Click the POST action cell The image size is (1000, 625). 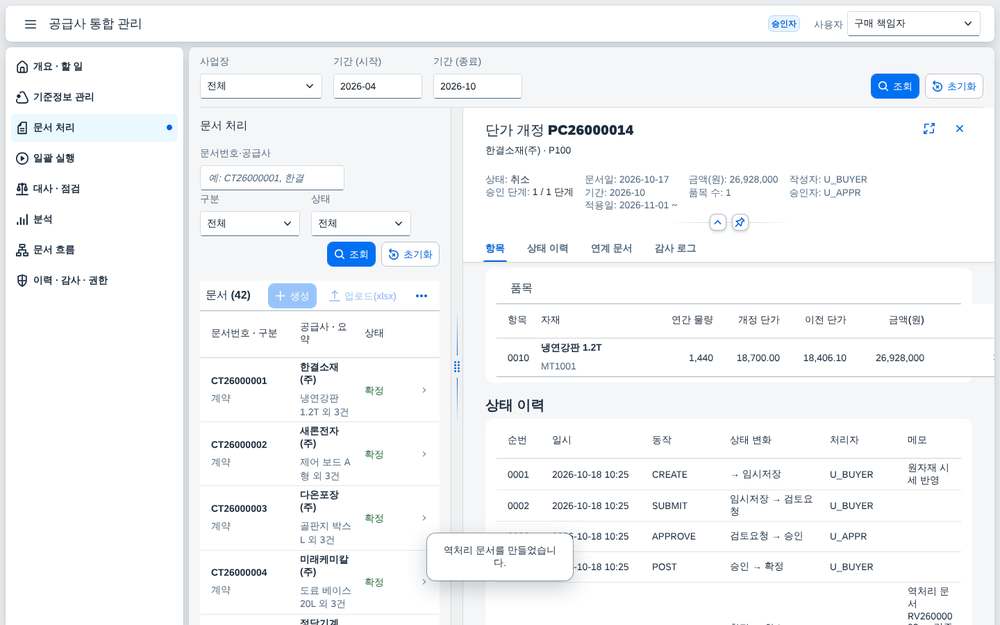[x=664, y=567]
